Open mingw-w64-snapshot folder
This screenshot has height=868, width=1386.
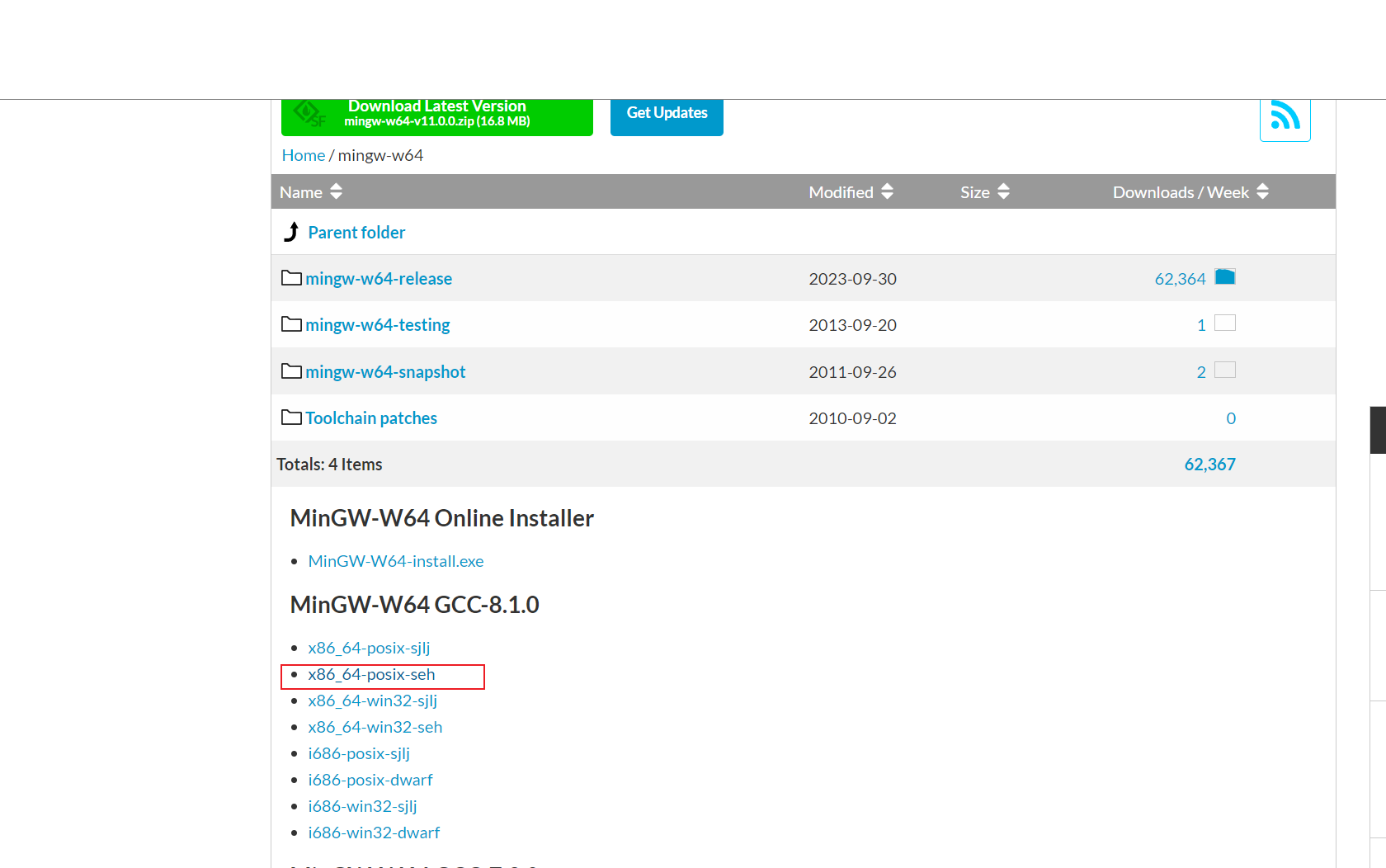pos(385,372)
